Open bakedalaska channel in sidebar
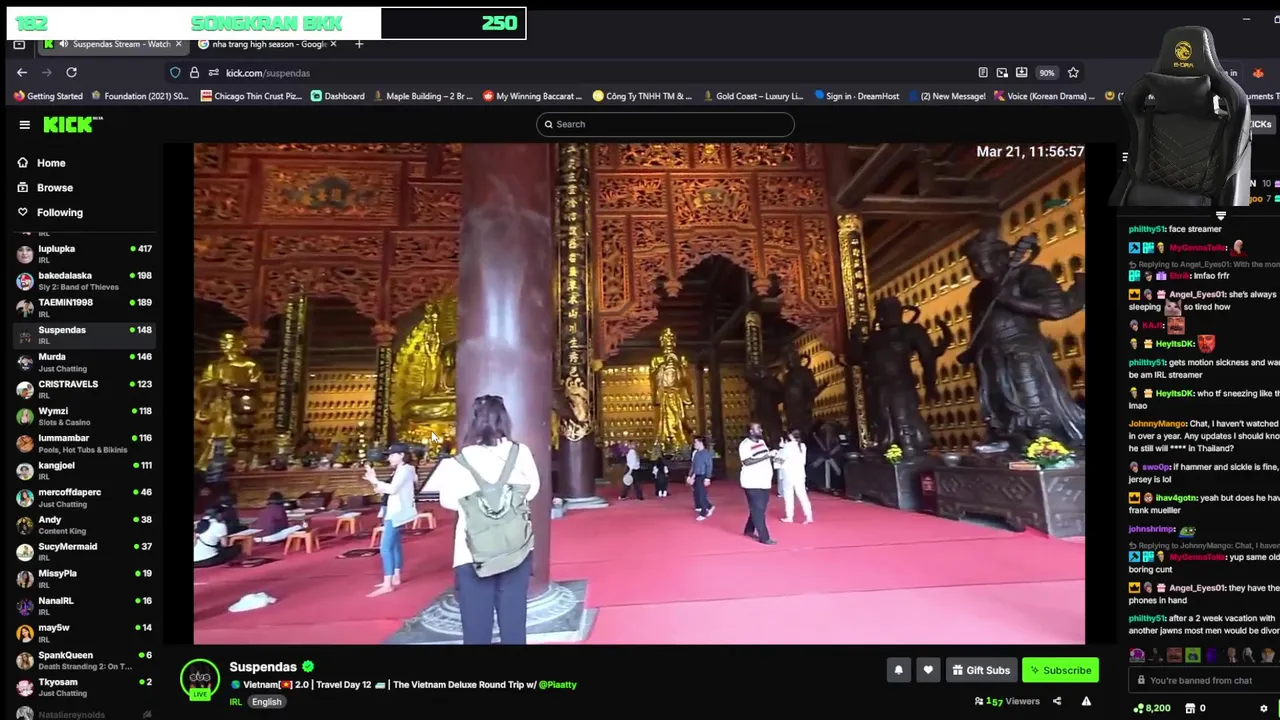 pos(84,280)
